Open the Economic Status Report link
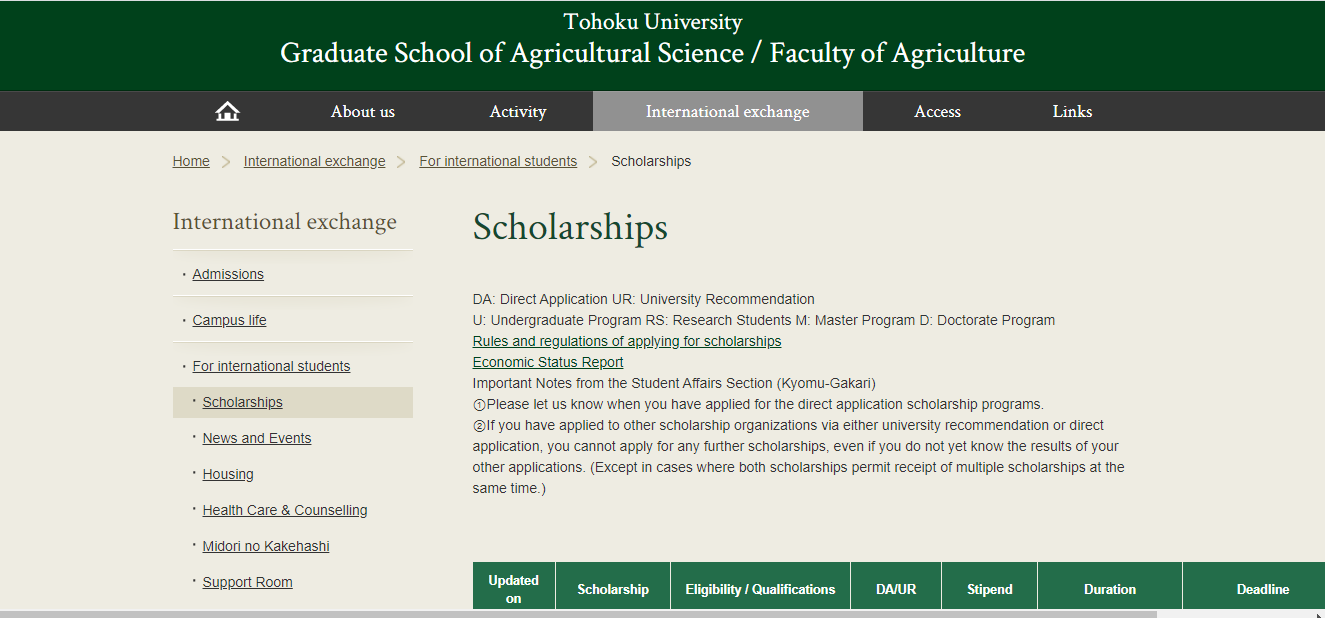 tap(548, 362)
